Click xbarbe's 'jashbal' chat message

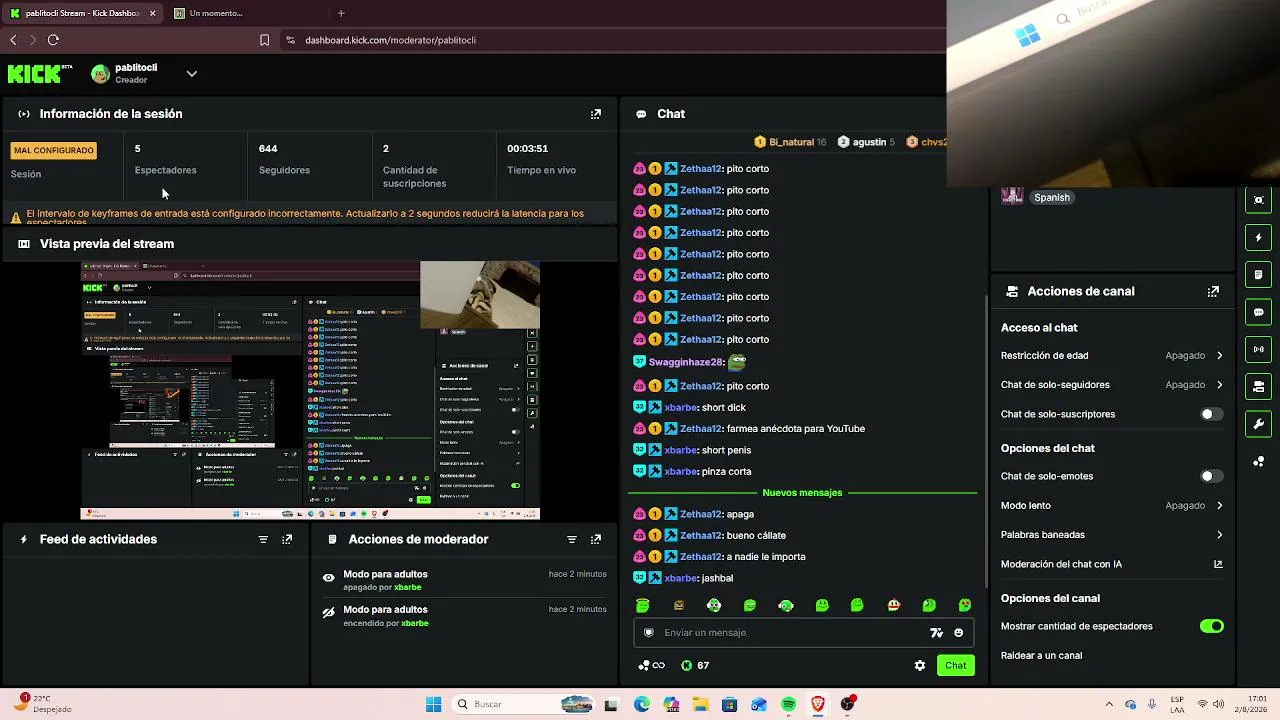tap(717, 579)
